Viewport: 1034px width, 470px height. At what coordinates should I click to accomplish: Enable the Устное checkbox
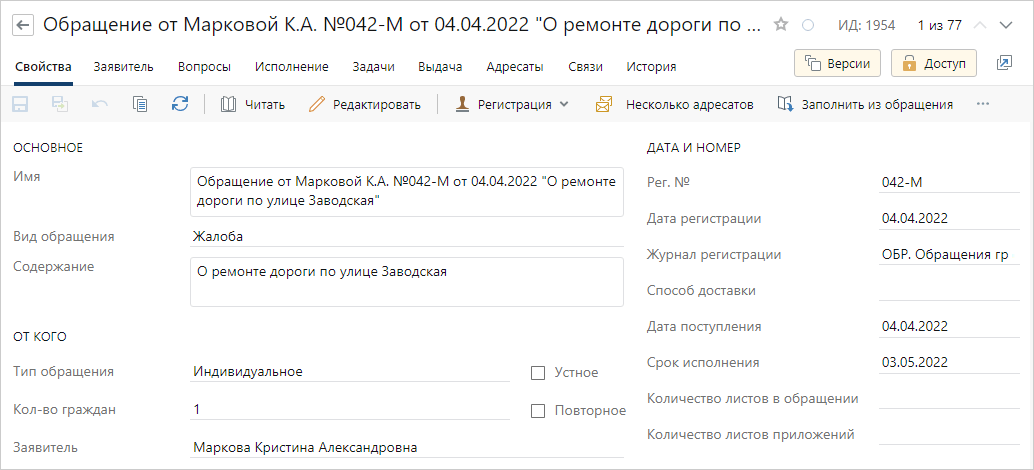click(538, 373)
